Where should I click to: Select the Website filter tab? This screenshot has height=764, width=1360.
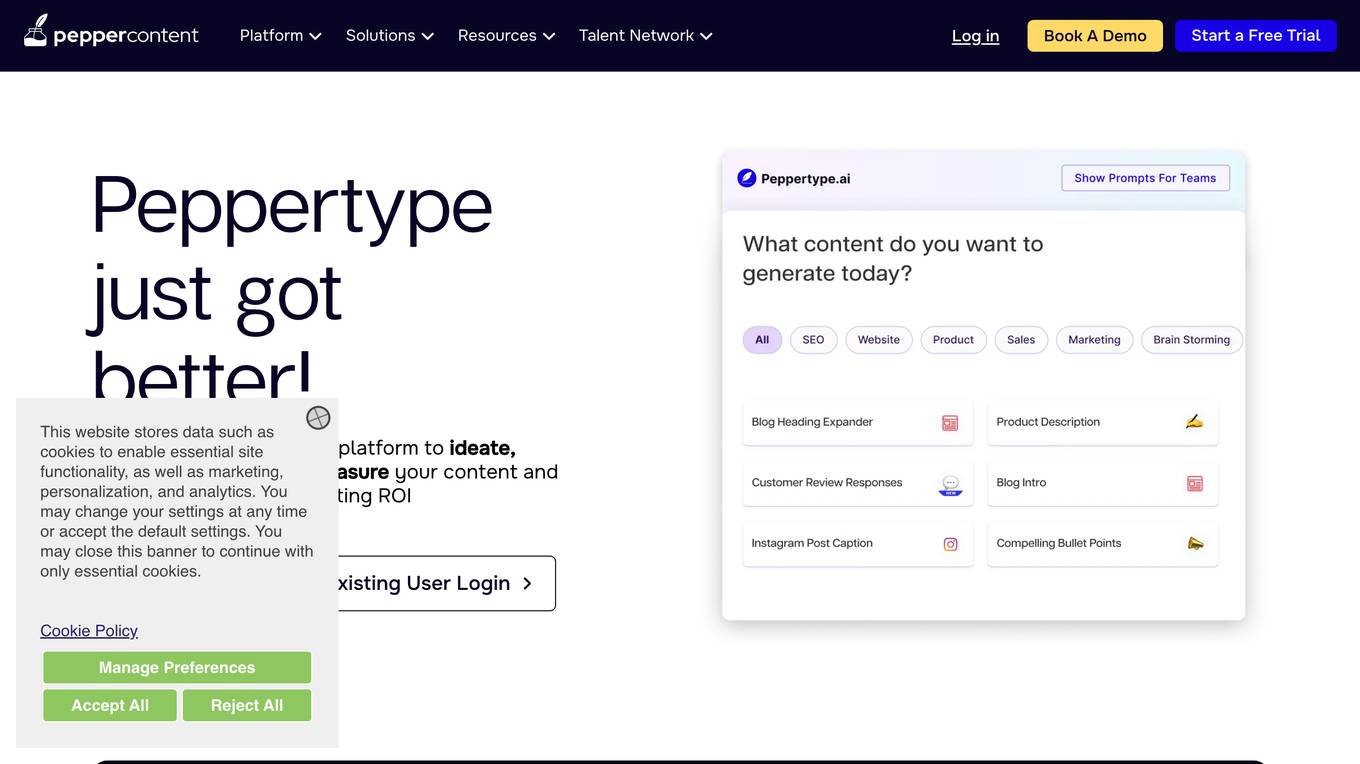point(879,340)
